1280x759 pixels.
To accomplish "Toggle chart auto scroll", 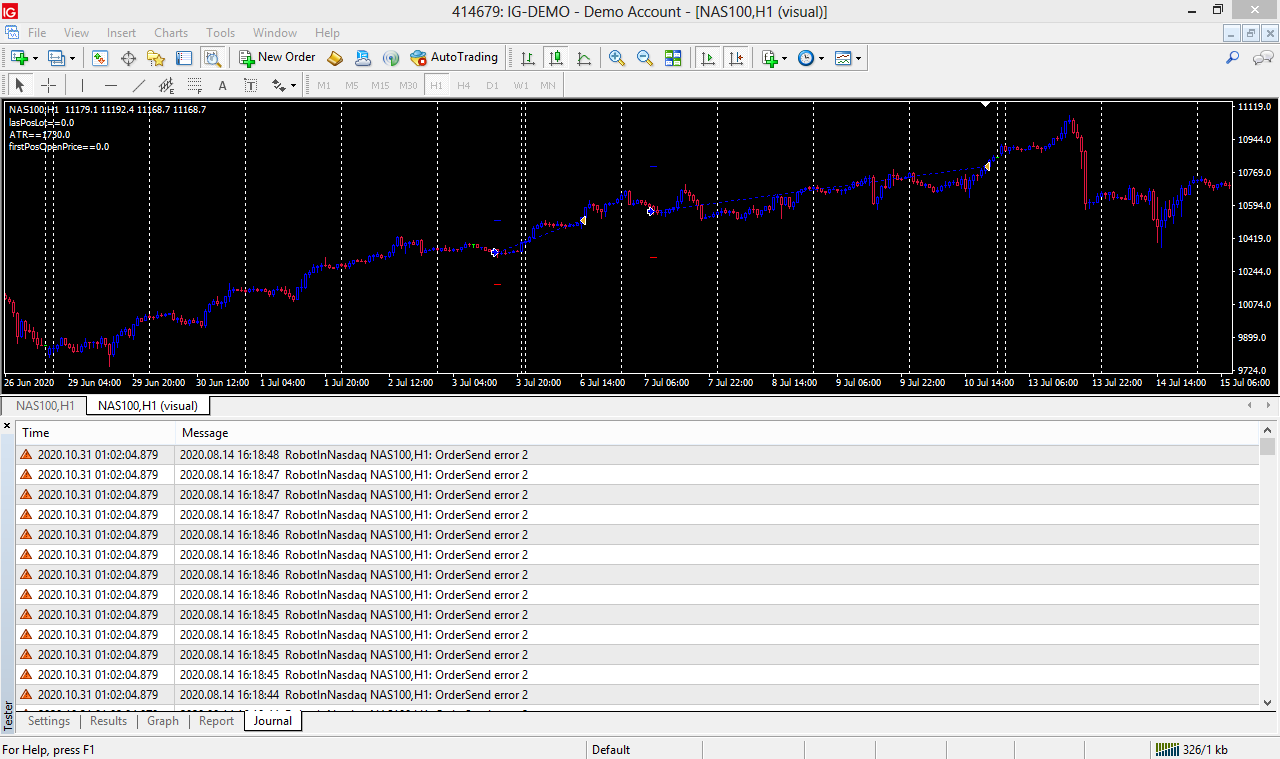I will coord(708,58).
